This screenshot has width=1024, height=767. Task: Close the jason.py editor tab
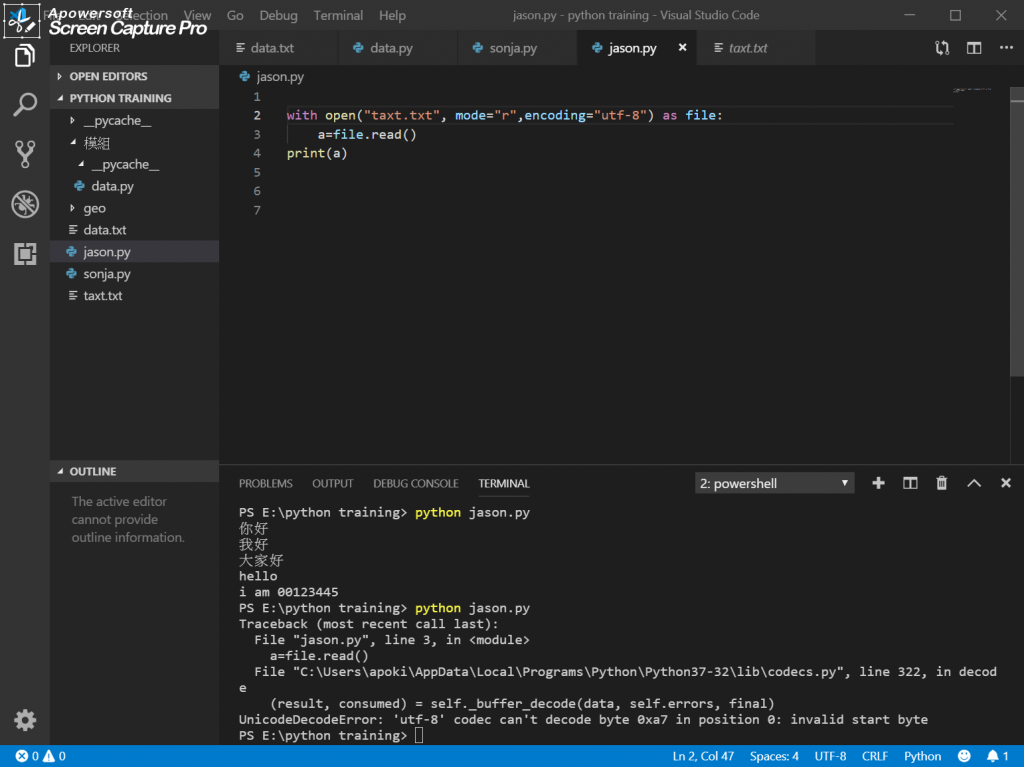[682, 47]
